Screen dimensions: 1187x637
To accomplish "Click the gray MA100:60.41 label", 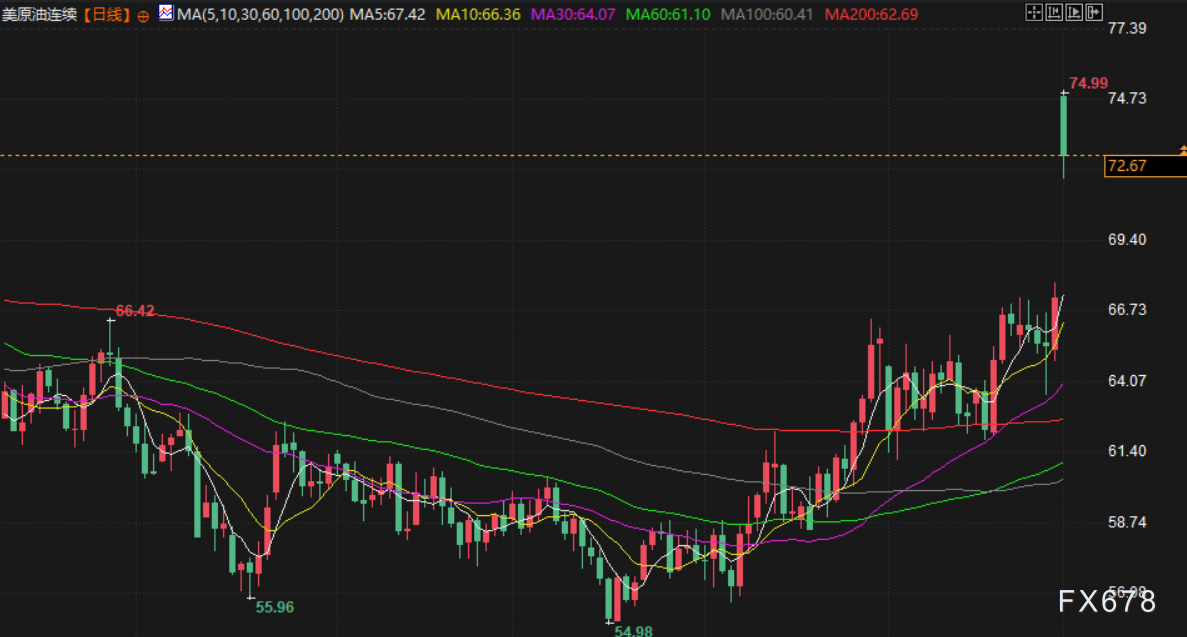I will pos(765,15).
